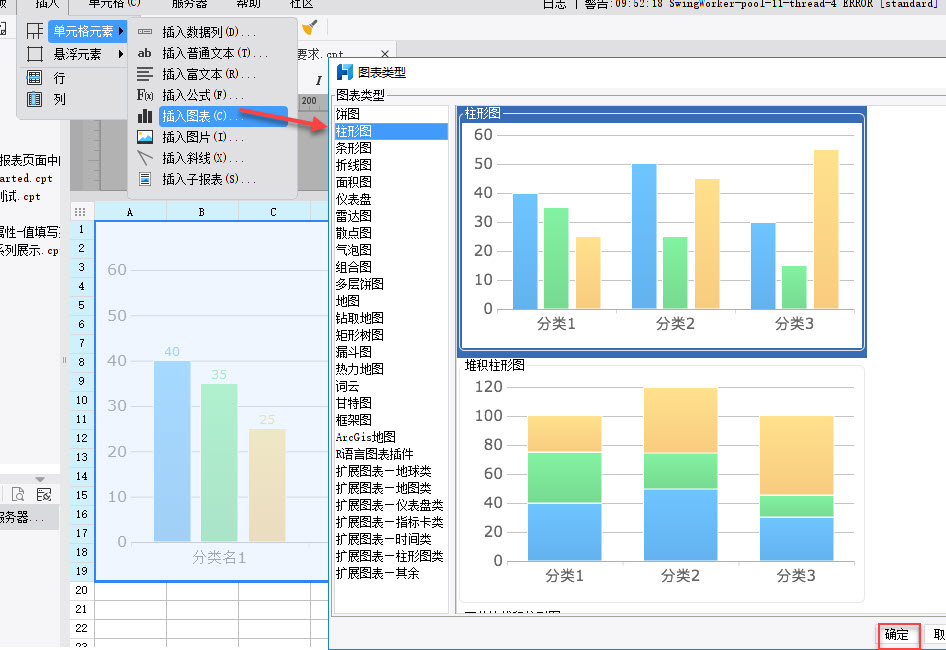Viewport: 946px width, 650px height.
Task: Select 词云 in chart type list
Action: [x=391, y=386]
